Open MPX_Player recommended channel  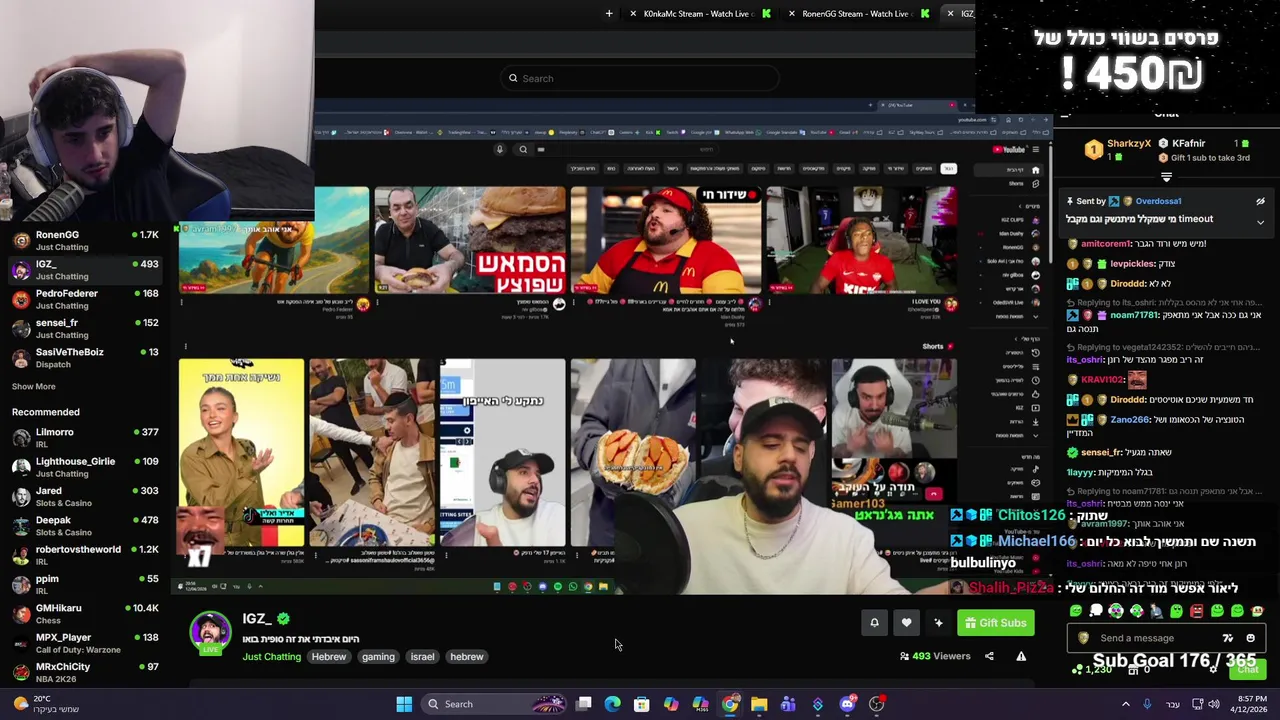pos(85,643)
